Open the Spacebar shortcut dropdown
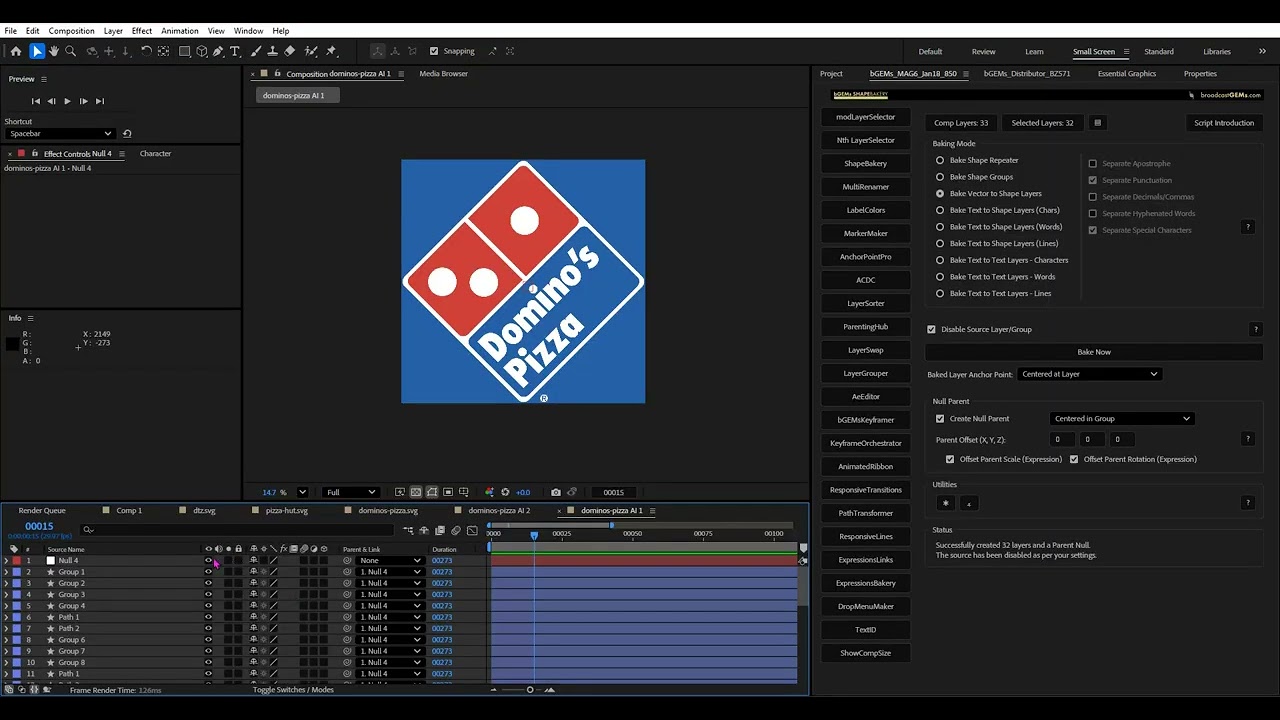 point(59,133)
